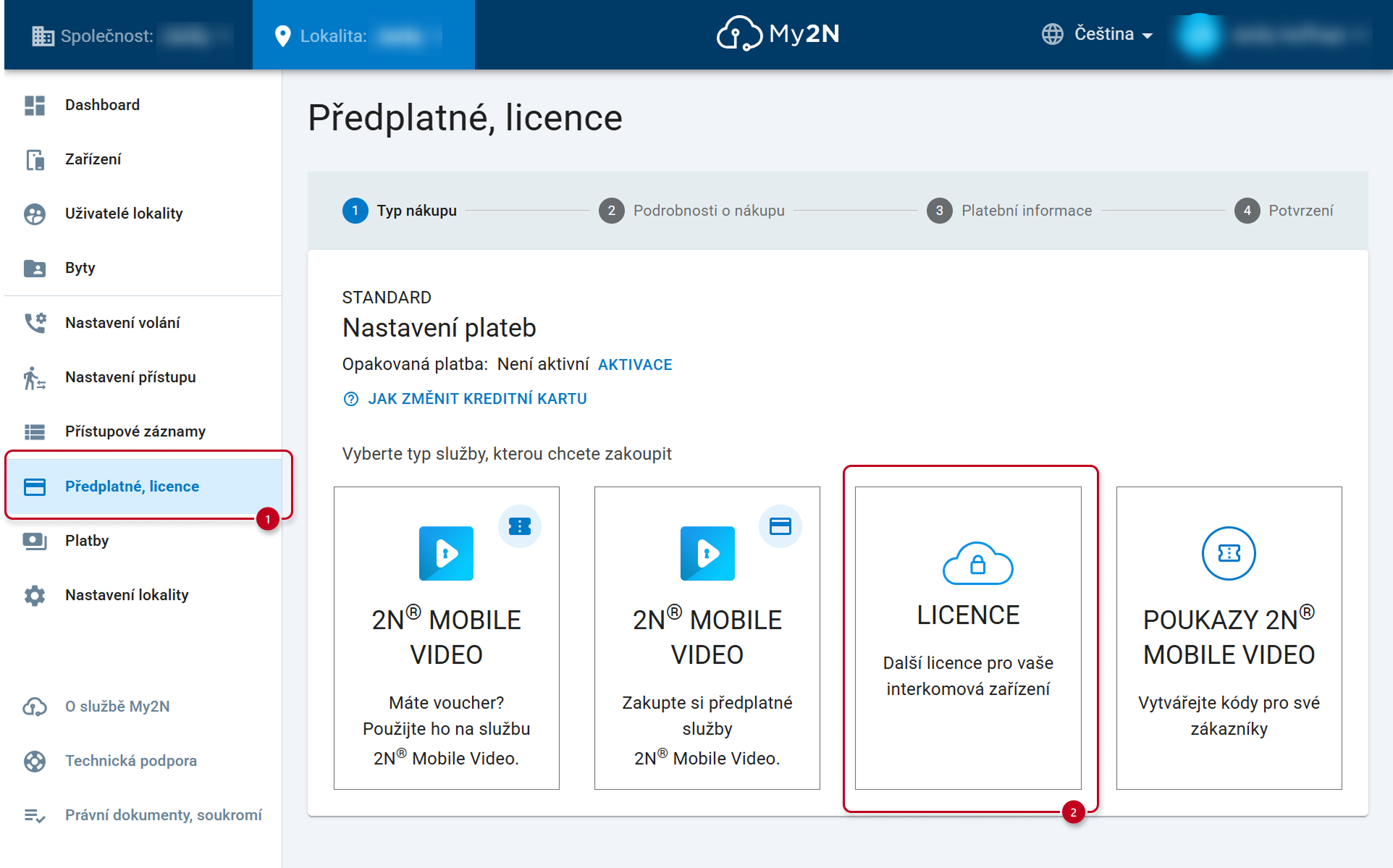Click the language globe icon
This screenshot has width=1393, height=868.
(1053, 34)
